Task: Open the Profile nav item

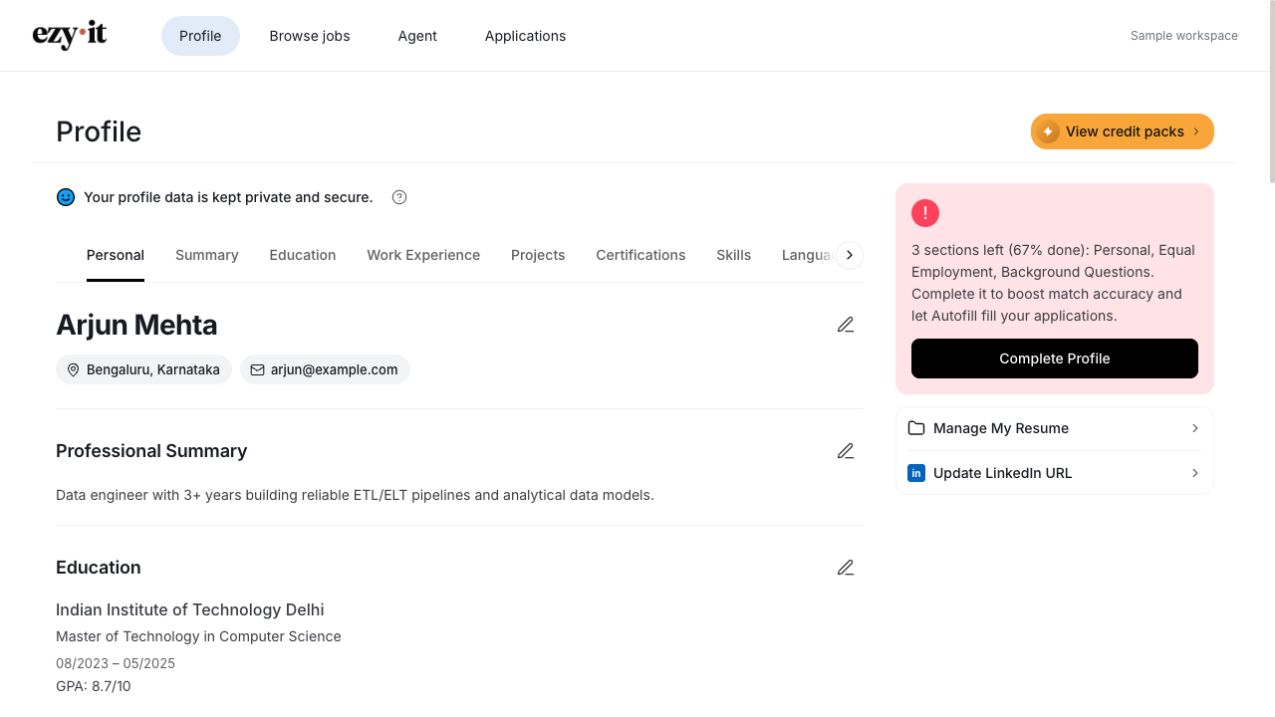Action: coord(200,36)
